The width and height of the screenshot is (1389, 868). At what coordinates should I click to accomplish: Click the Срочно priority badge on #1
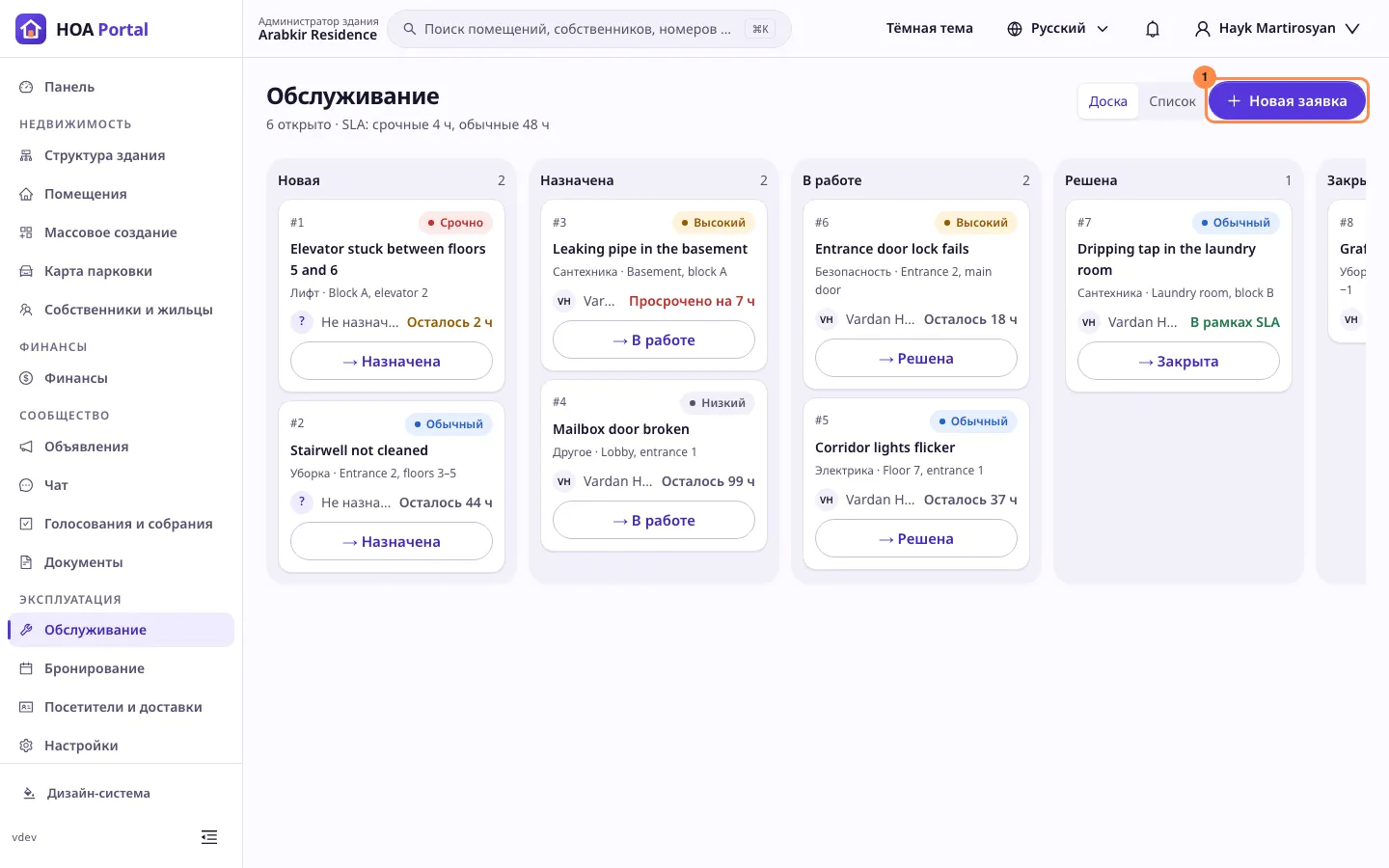[x=455, y=223]
